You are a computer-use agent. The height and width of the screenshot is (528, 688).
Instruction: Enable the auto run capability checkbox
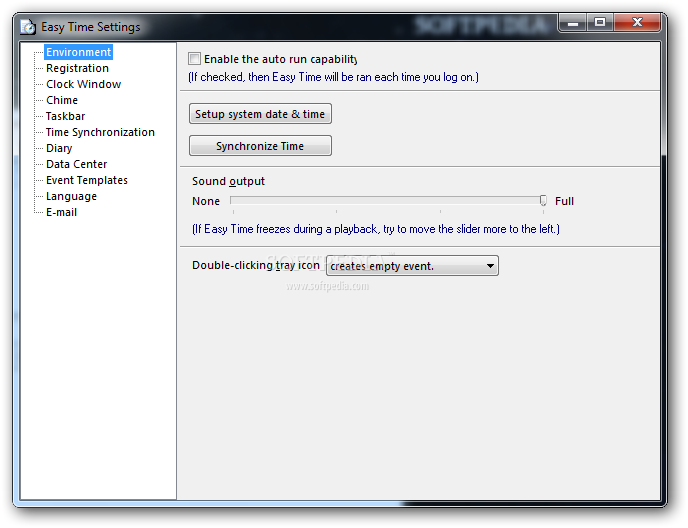(x=194, y=58)
